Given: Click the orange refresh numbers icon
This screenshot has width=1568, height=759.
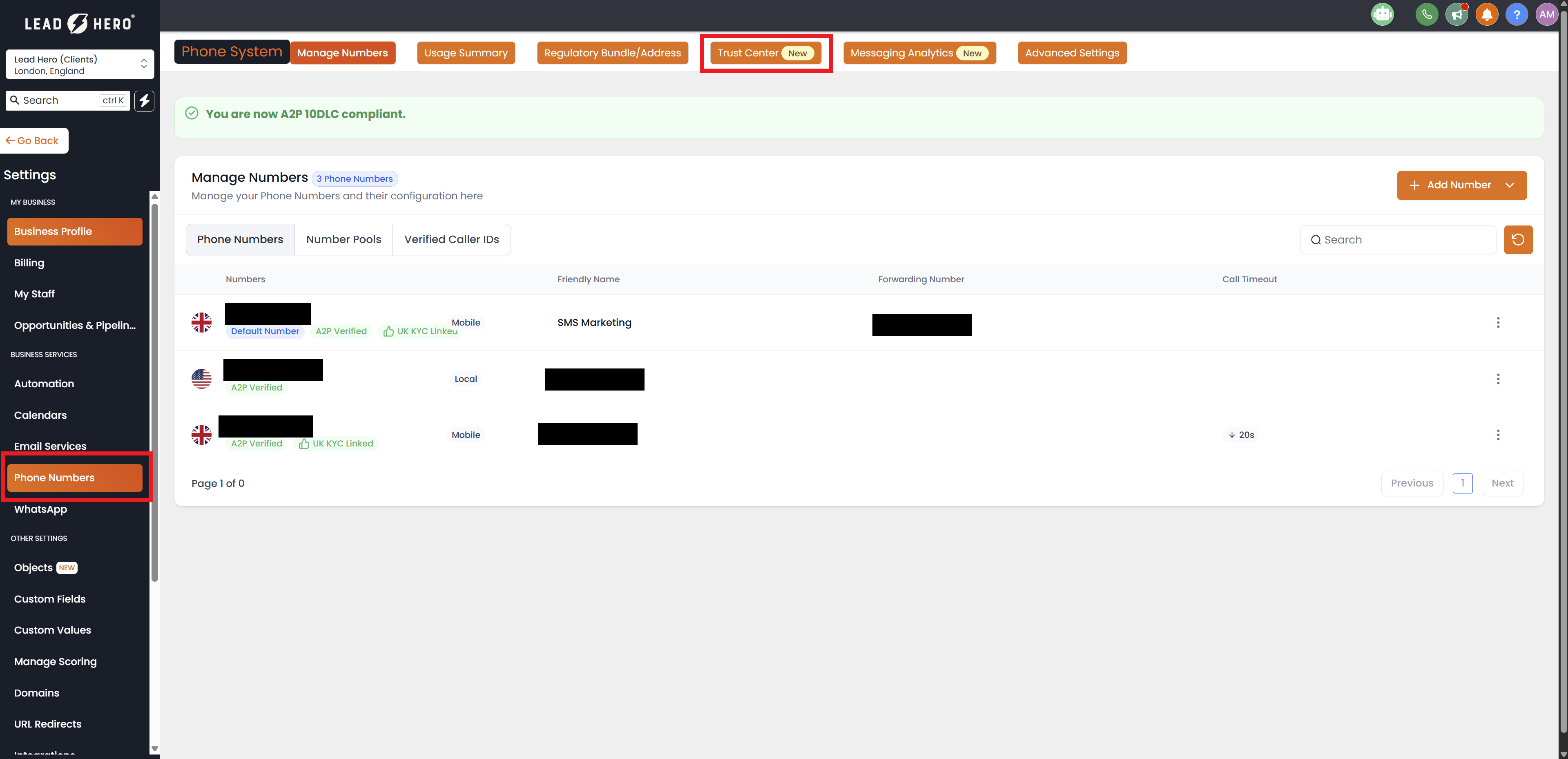Looking at the screenshot, I should (x=1517, y=240).
